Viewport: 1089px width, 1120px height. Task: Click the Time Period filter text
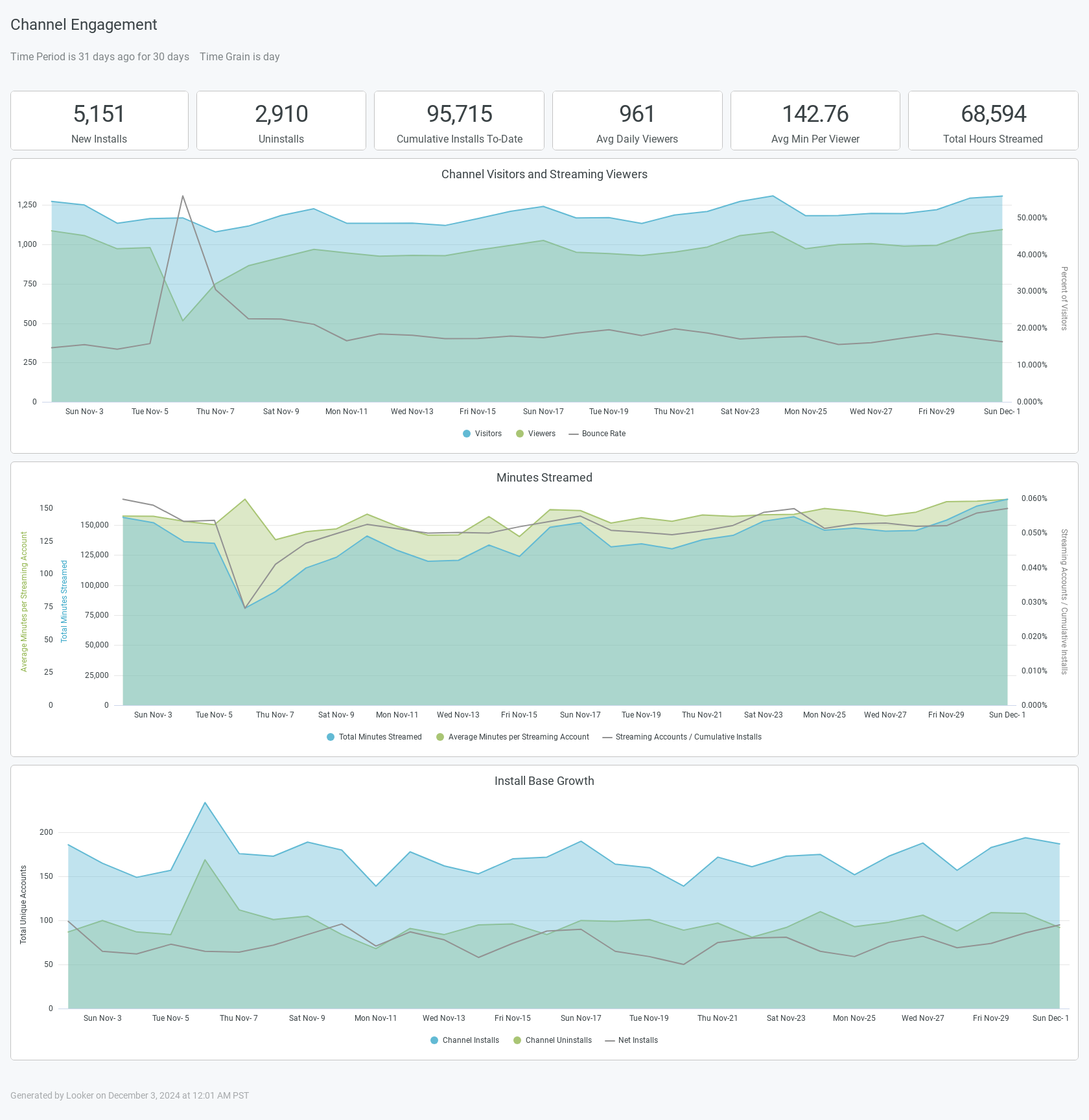[100, 56]
